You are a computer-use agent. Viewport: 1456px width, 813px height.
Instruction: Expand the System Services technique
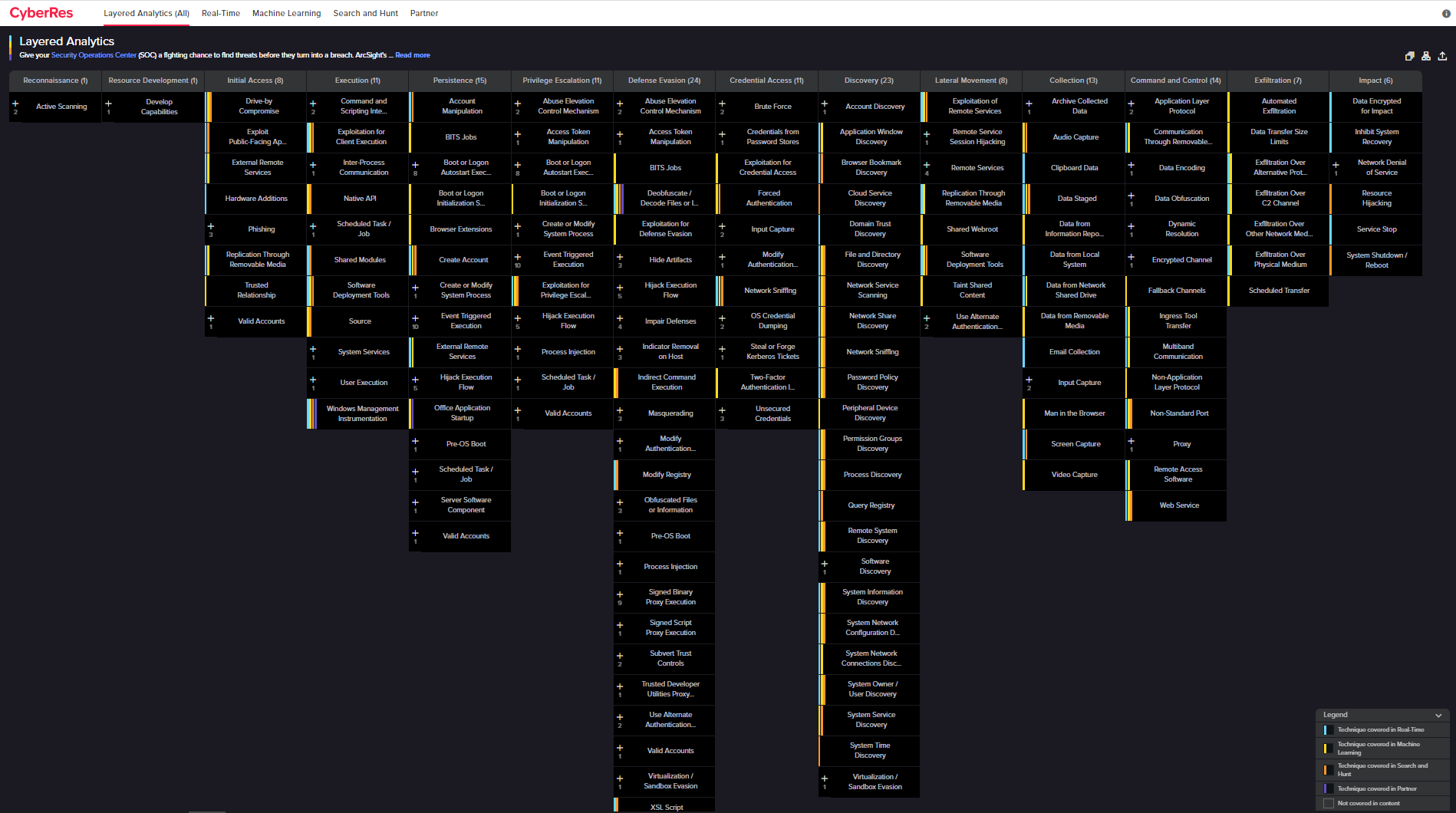tap(313, 349)
